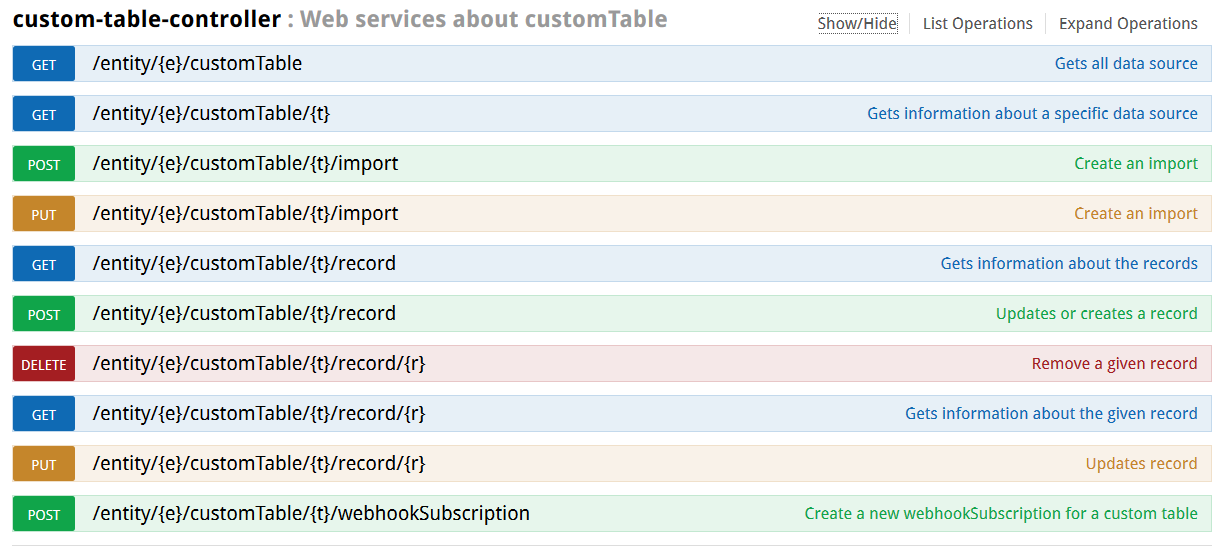Click the POST badge for the import endpoint
1230x559 pixels.
point(44,164)
